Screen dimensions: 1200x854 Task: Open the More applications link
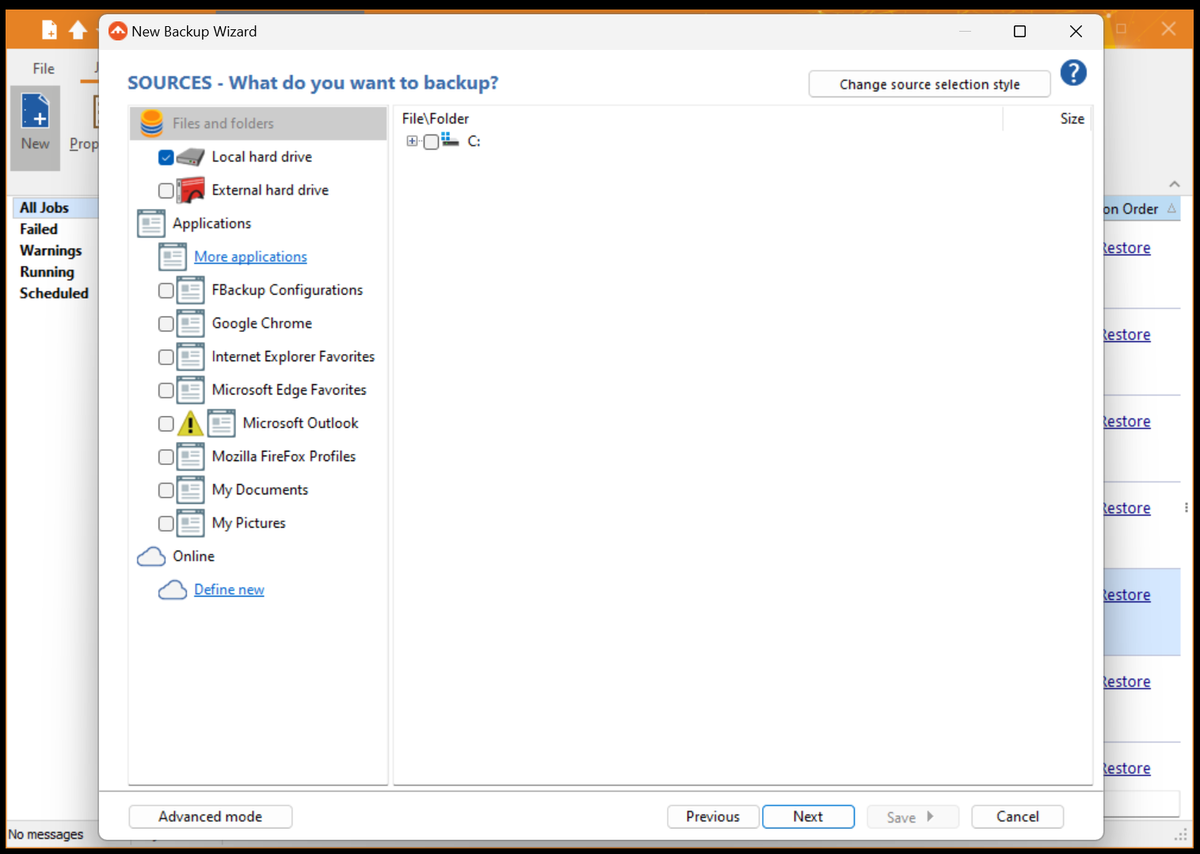(x=250, y=256)
